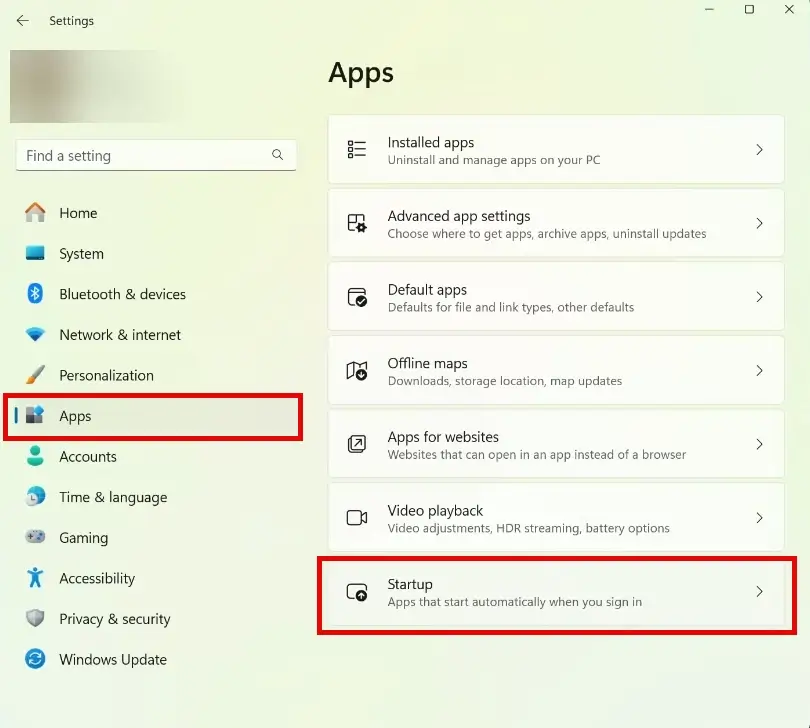Open Accessibility label in sidebar
Screen dimensions: 810x728
click(x=97, y=578)
